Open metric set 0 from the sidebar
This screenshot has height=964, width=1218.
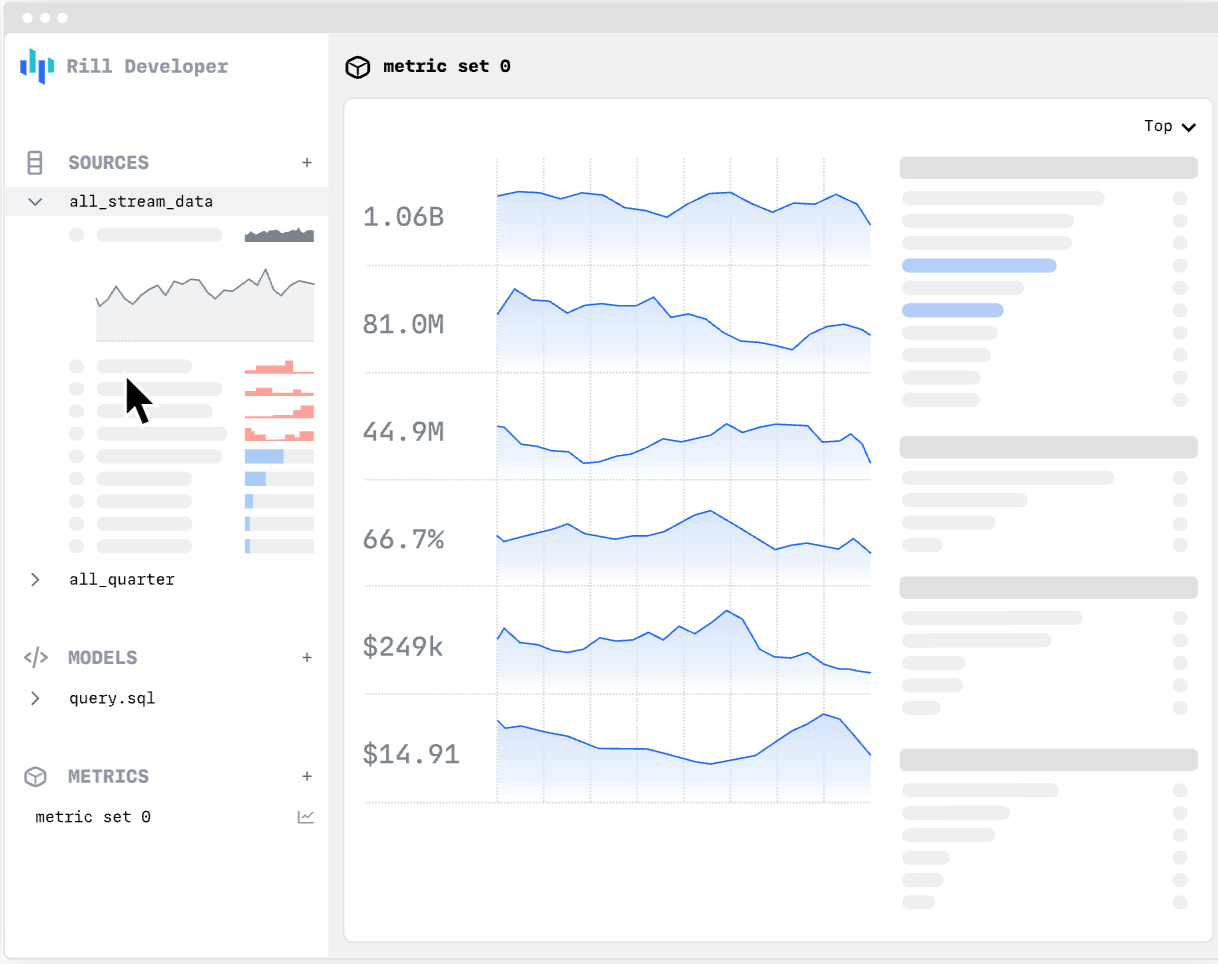pos(92,816)
